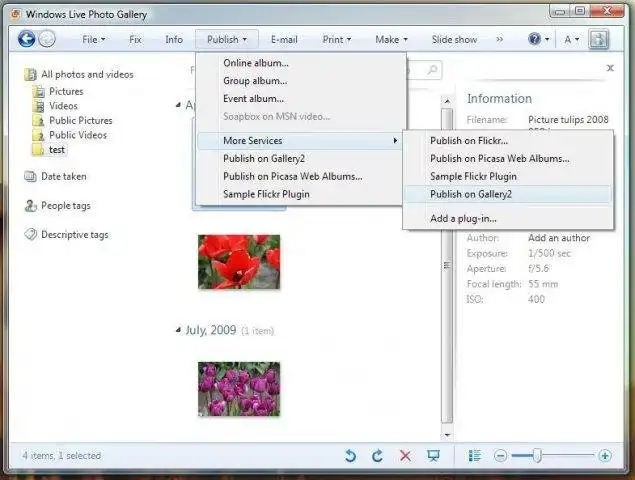Open the Public Videos folder

(78, 135)
